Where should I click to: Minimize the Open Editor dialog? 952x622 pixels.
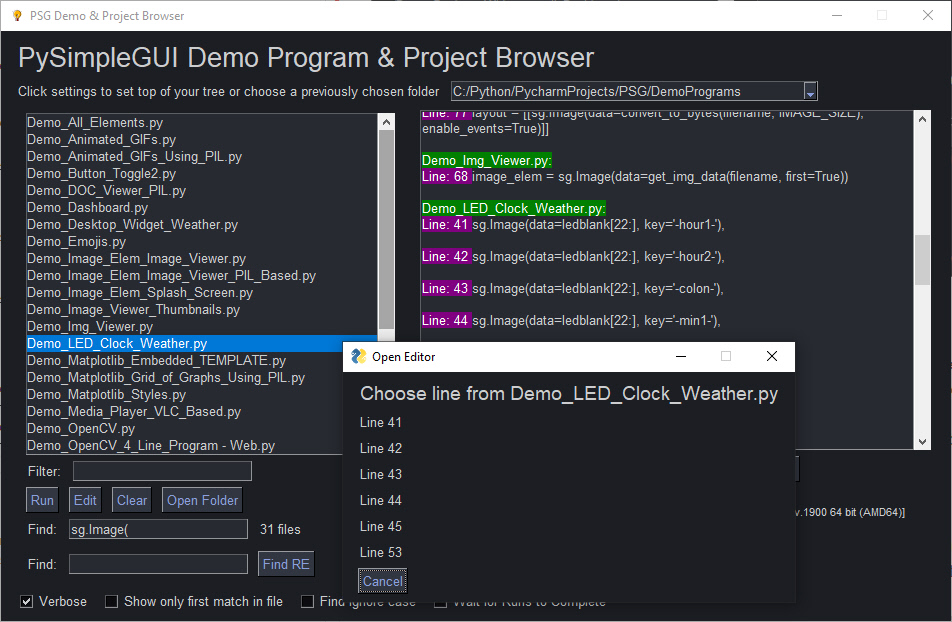click(x=681, y=357)
